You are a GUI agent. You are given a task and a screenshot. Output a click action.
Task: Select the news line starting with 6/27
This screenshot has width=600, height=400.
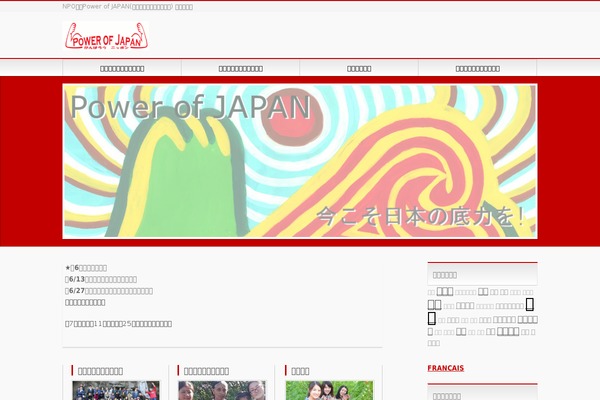109,291
